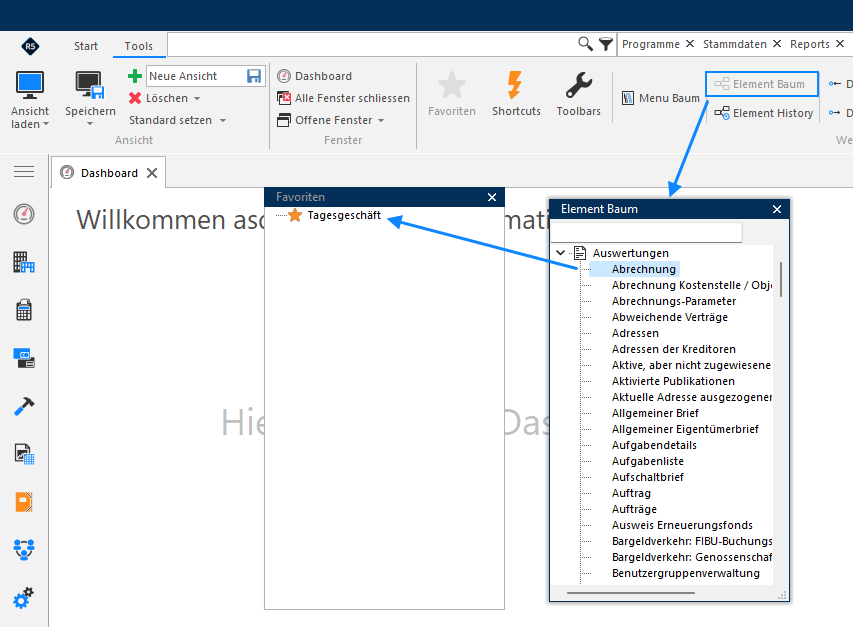This screenshot has height=627, width=853.
Task: Select the Dashboard document tab
Action: click(x=109, y=173)
